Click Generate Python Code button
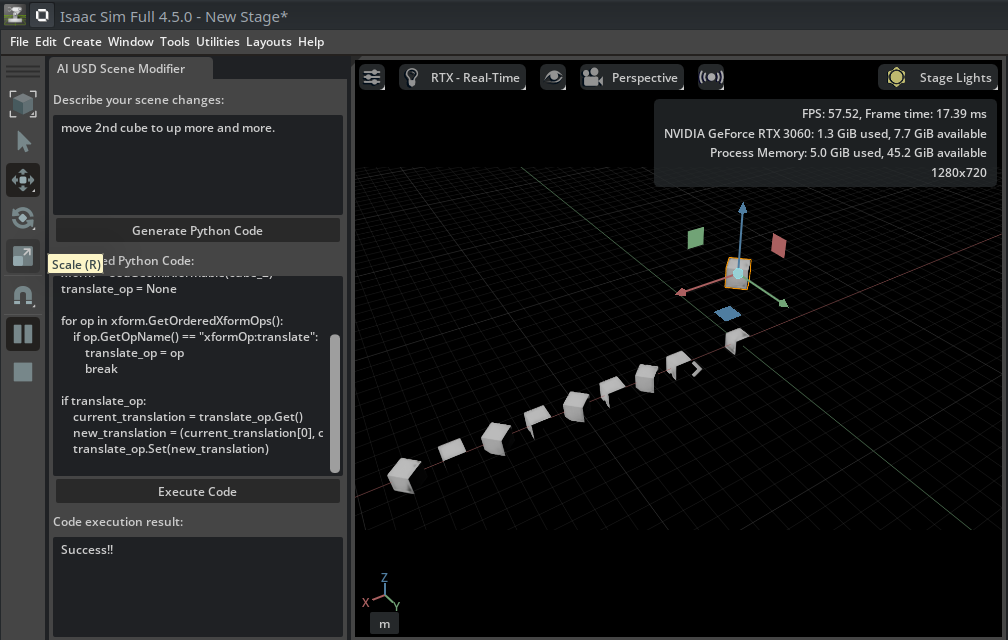 197,231
